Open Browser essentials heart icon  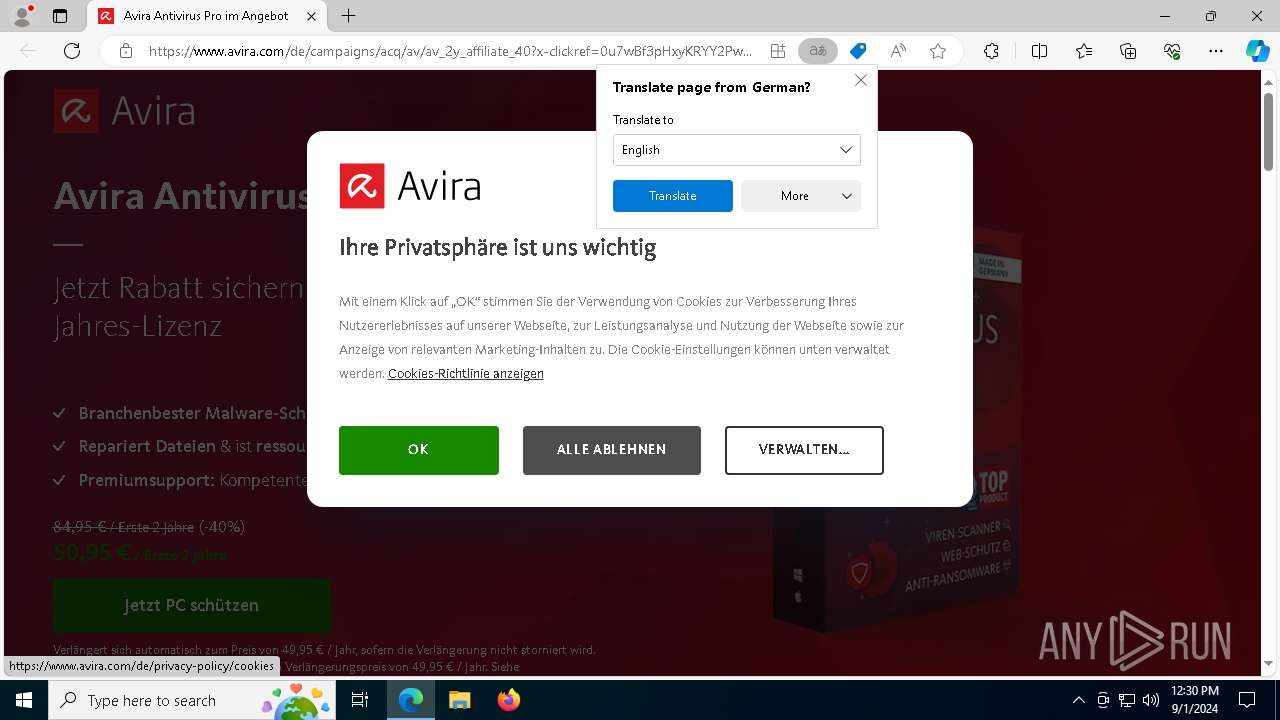pyautogui.click(x=1172, y=51)
